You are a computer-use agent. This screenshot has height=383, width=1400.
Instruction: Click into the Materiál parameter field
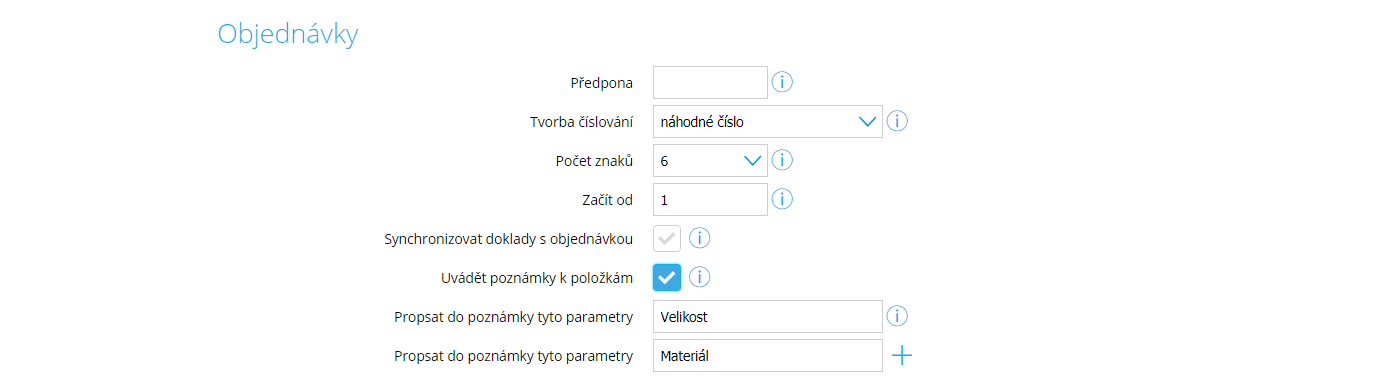tap(767, 355)
